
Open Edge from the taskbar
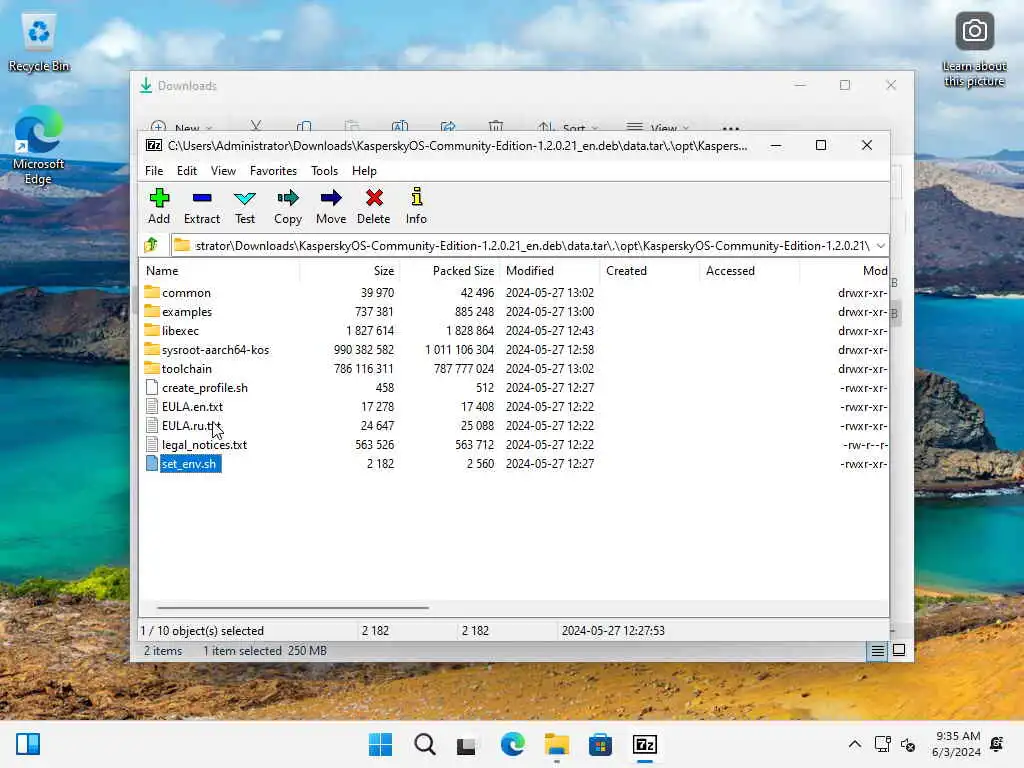(513, 744)
